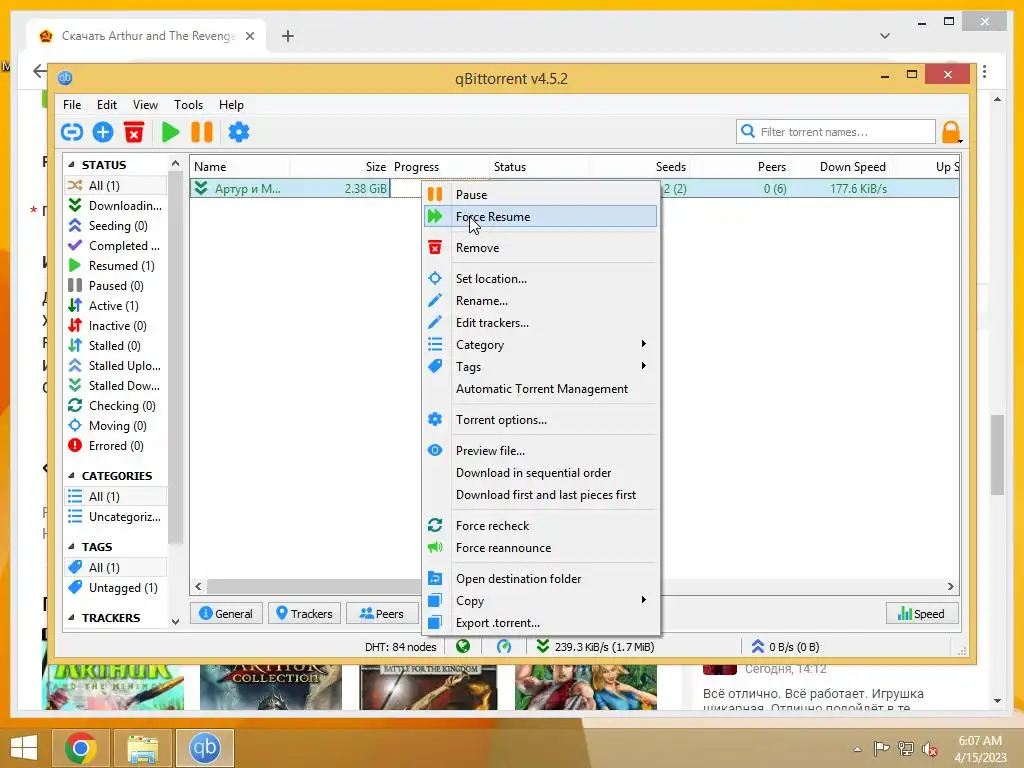Select Stalled (0) status filter

tap(116, 345)
